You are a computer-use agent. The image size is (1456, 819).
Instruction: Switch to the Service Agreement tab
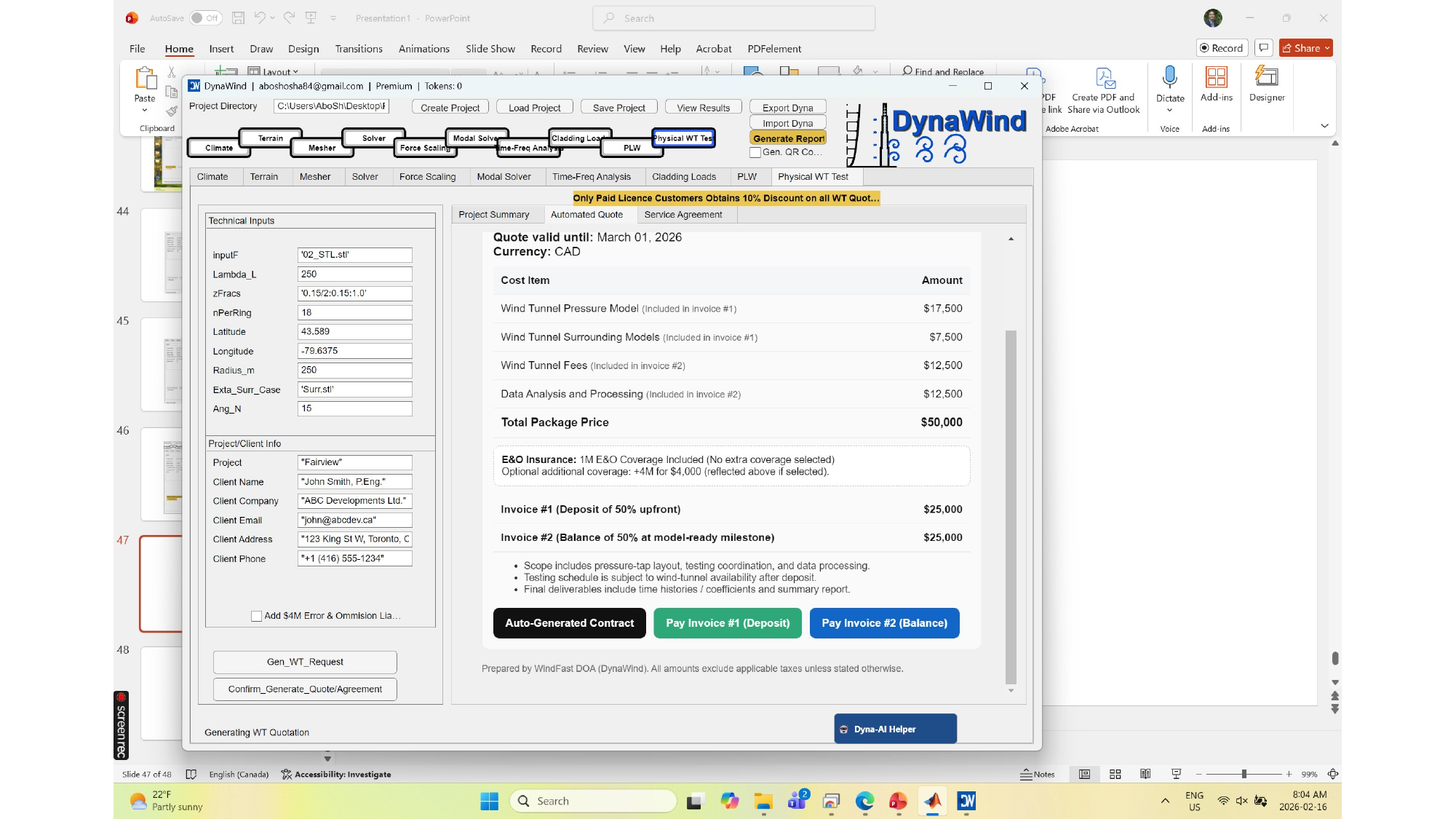(x=683, y=215)
